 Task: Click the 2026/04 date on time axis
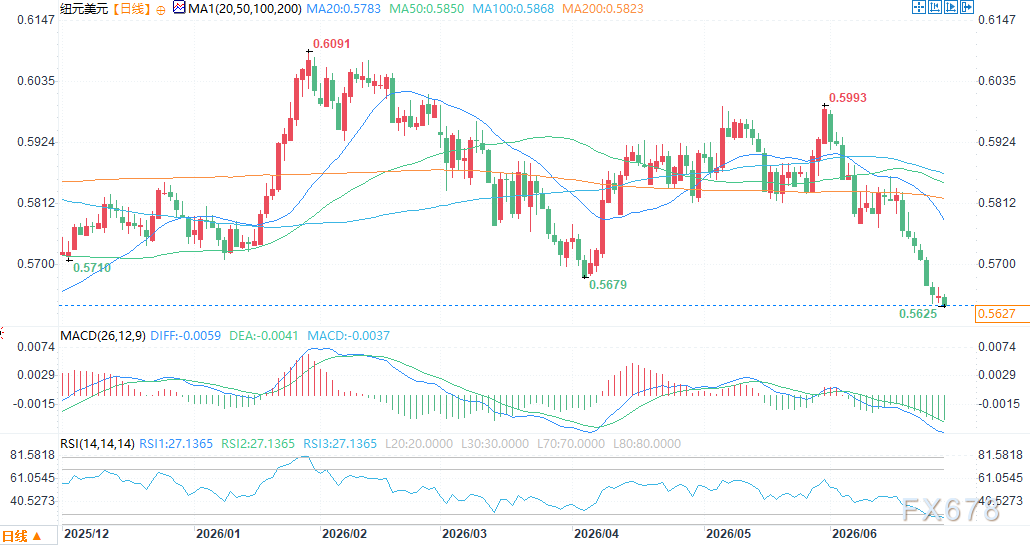(596, 533)
